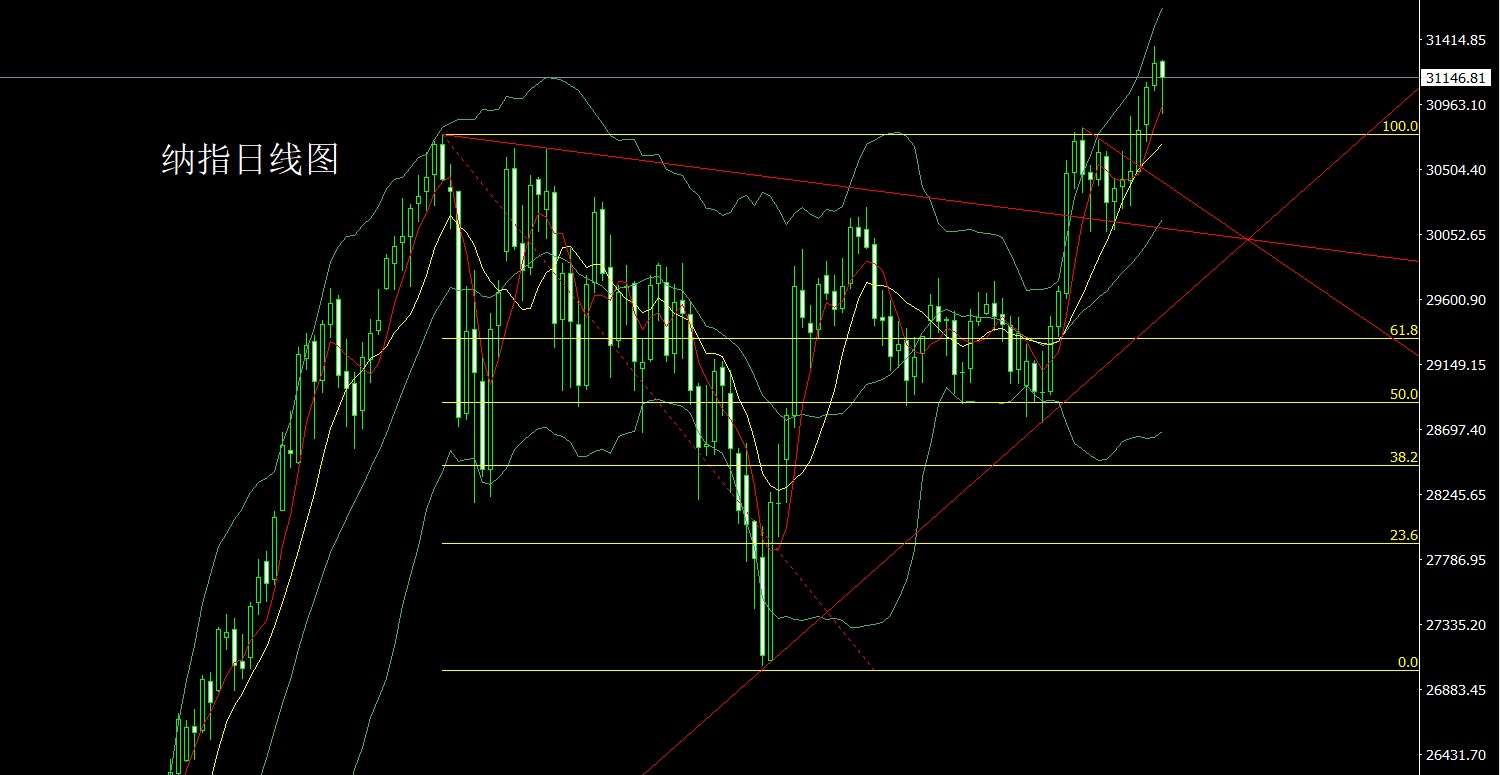Screen dimensions: 1500x775
Task: Click the current price label 31146.81
Action: point(1456,78)
